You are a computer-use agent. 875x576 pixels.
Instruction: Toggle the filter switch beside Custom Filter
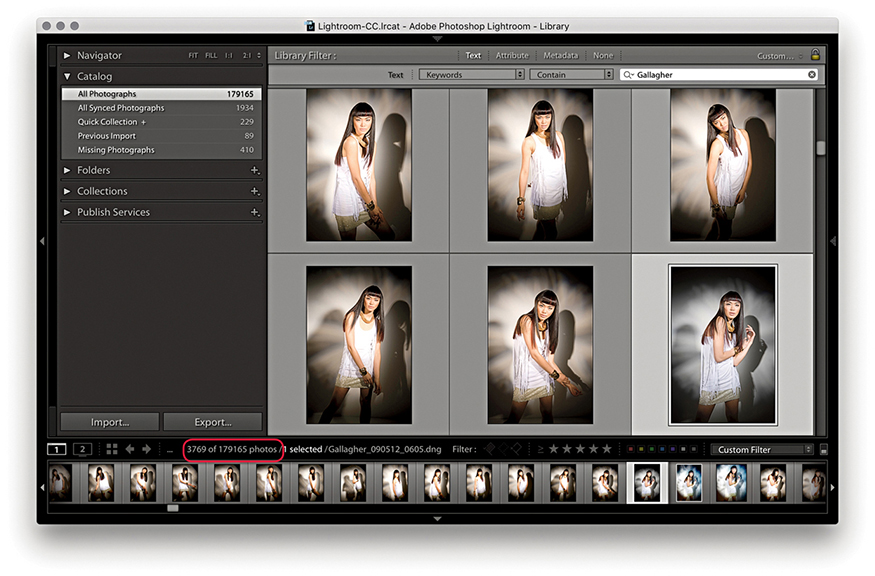click(x=823, y=450)
